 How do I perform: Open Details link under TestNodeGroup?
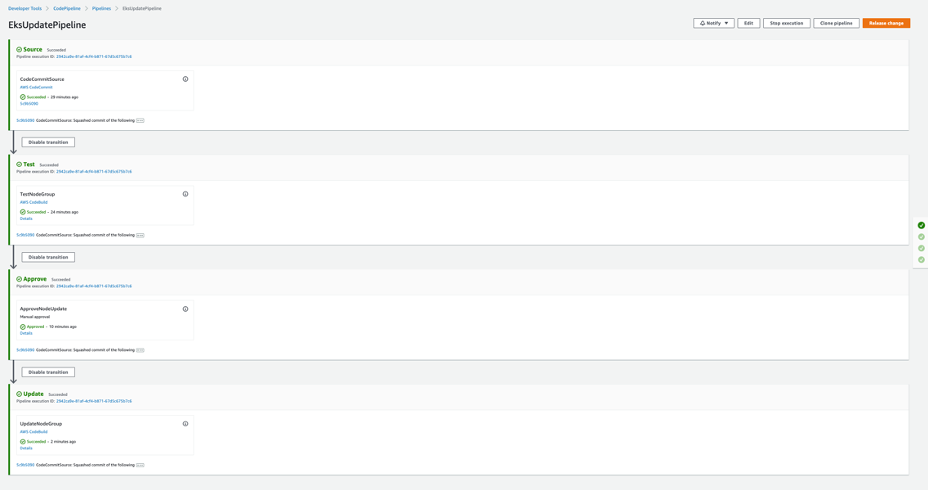26,219
